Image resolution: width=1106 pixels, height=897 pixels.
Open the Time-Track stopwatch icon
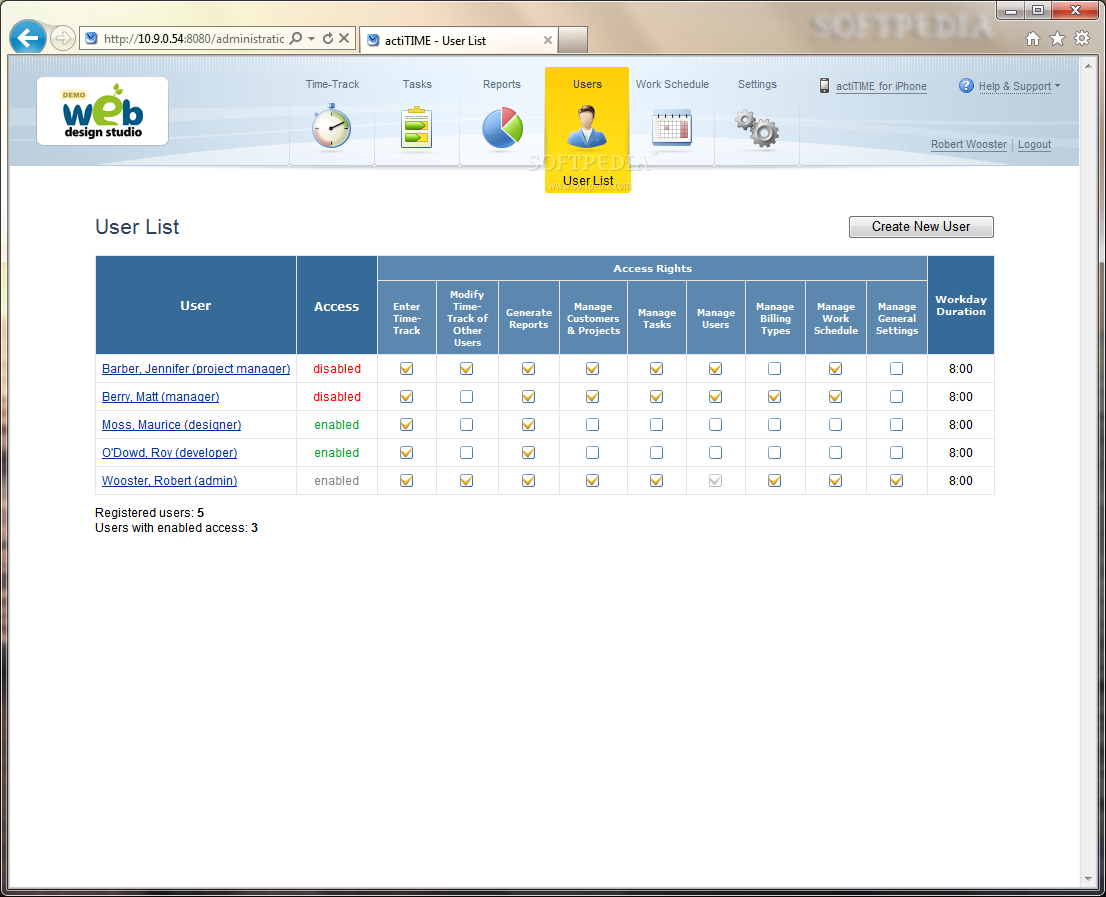pos(331,128)
